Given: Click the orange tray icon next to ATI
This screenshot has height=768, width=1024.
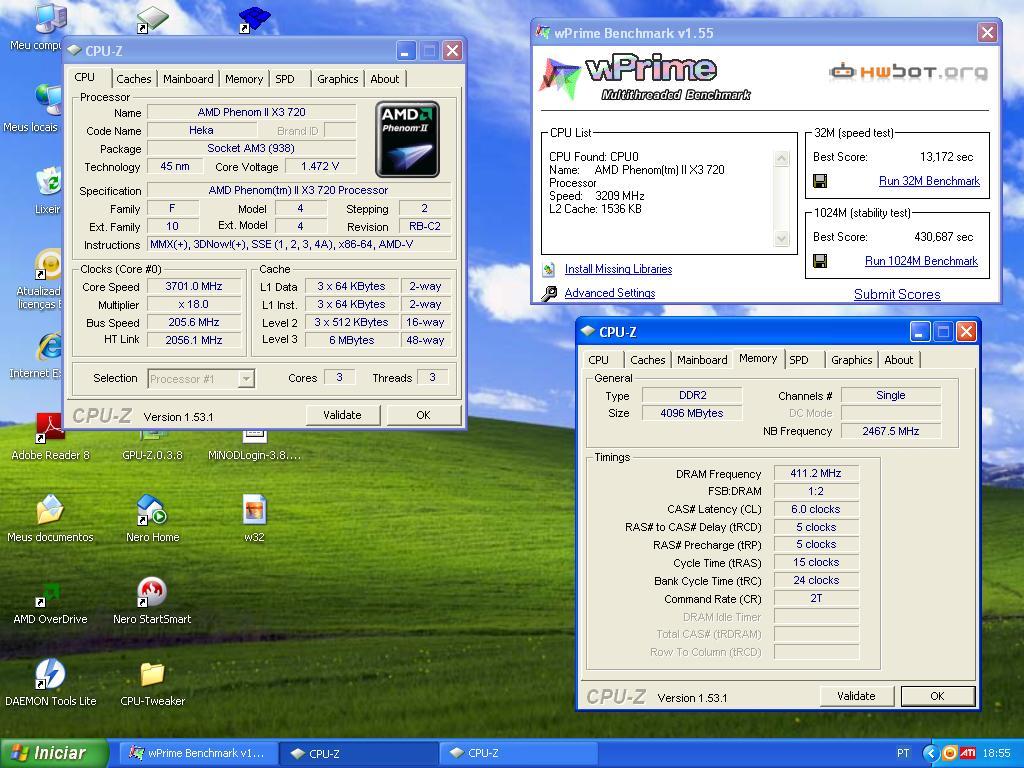Looking at the screenshot, I should pos(950,753).
